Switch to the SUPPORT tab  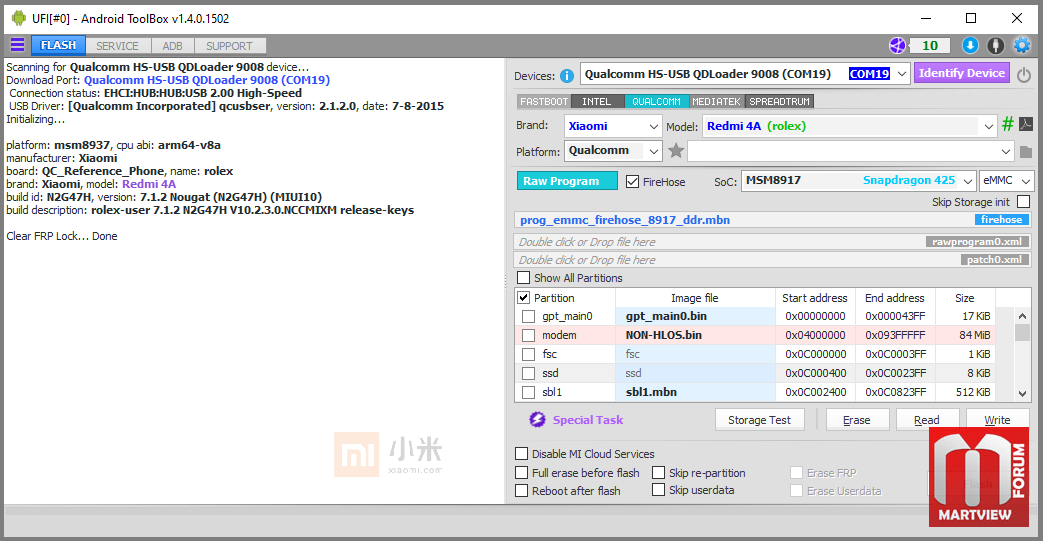click(x=229, y=46)
